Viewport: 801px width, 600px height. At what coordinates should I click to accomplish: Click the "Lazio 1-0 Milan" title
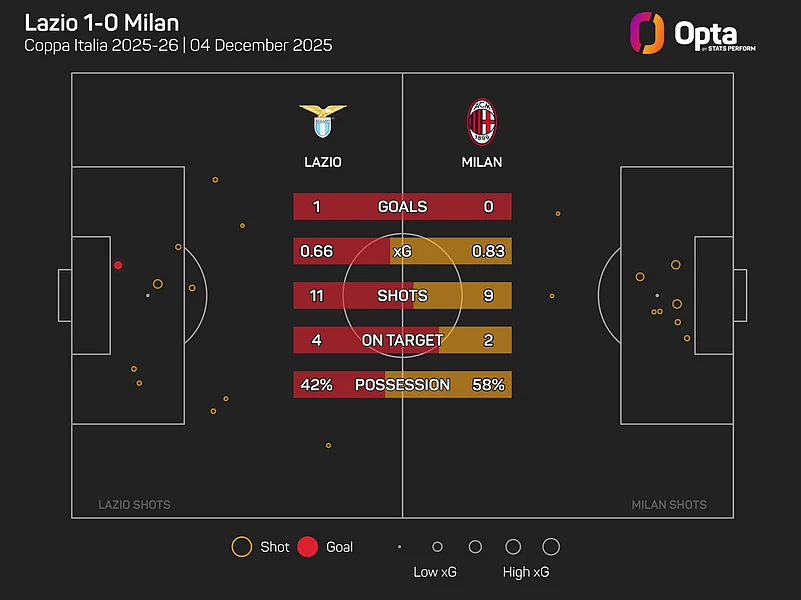coord(102,21)
